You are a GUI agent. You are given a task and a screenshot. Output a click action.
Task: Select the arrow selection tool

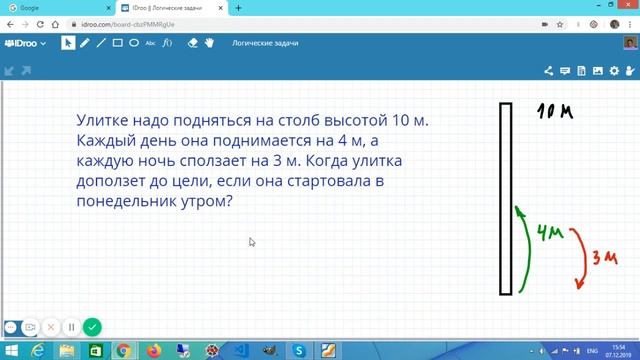click(68, 43)
